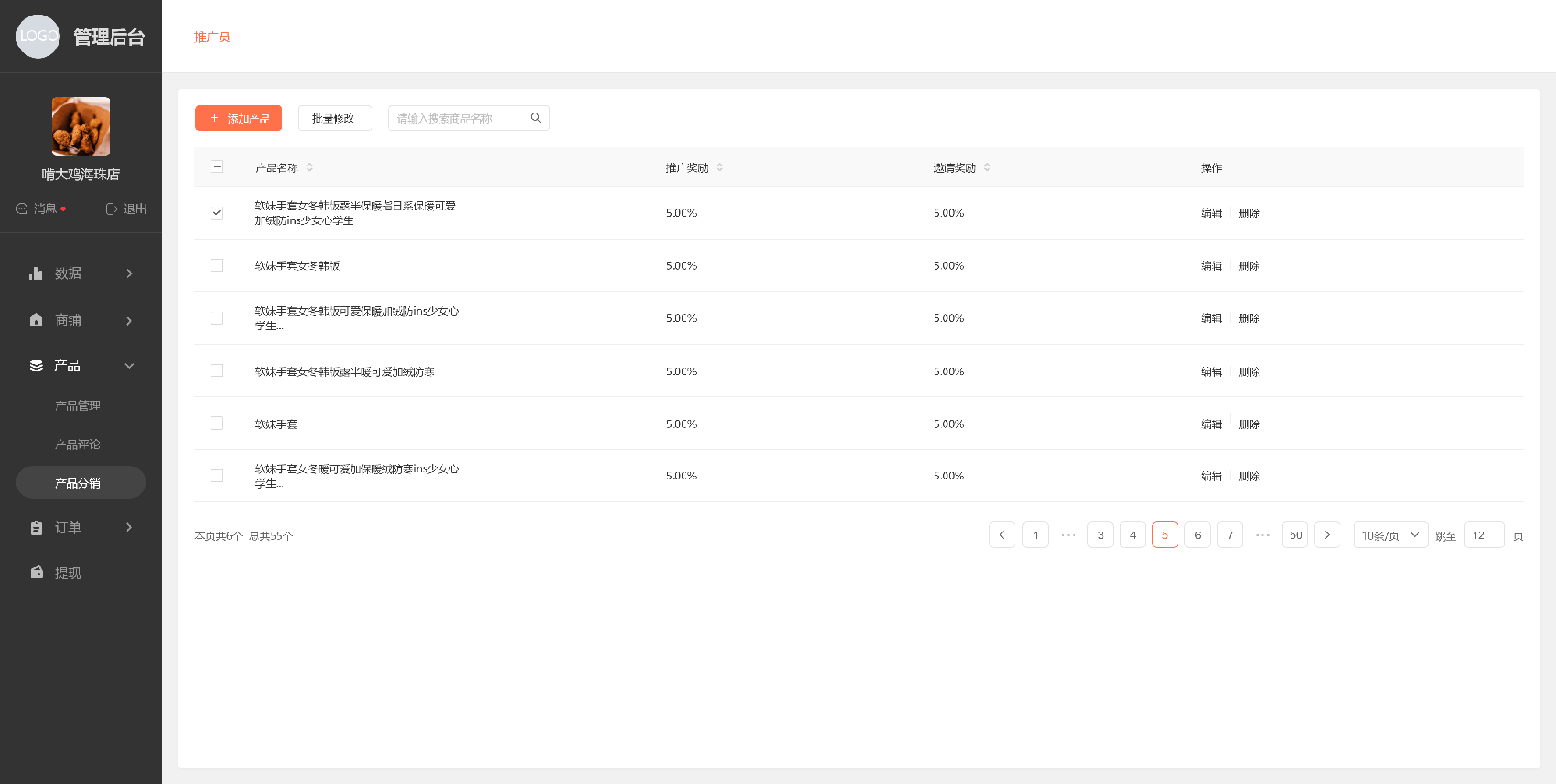This screenshot has height=784, width=1556.
Task: Click the jump-to page number field
Action: pyautogui.click(x=1484, y=535)
